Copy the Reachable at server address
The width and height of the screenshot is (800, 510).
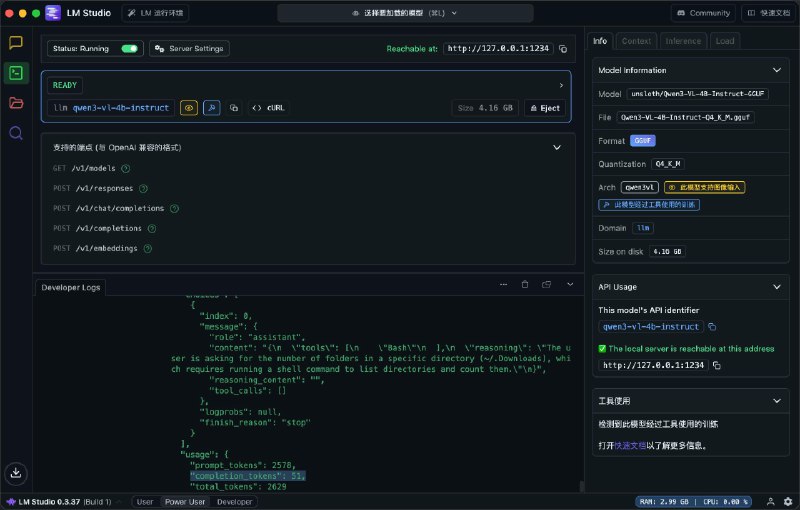point(563,48)
